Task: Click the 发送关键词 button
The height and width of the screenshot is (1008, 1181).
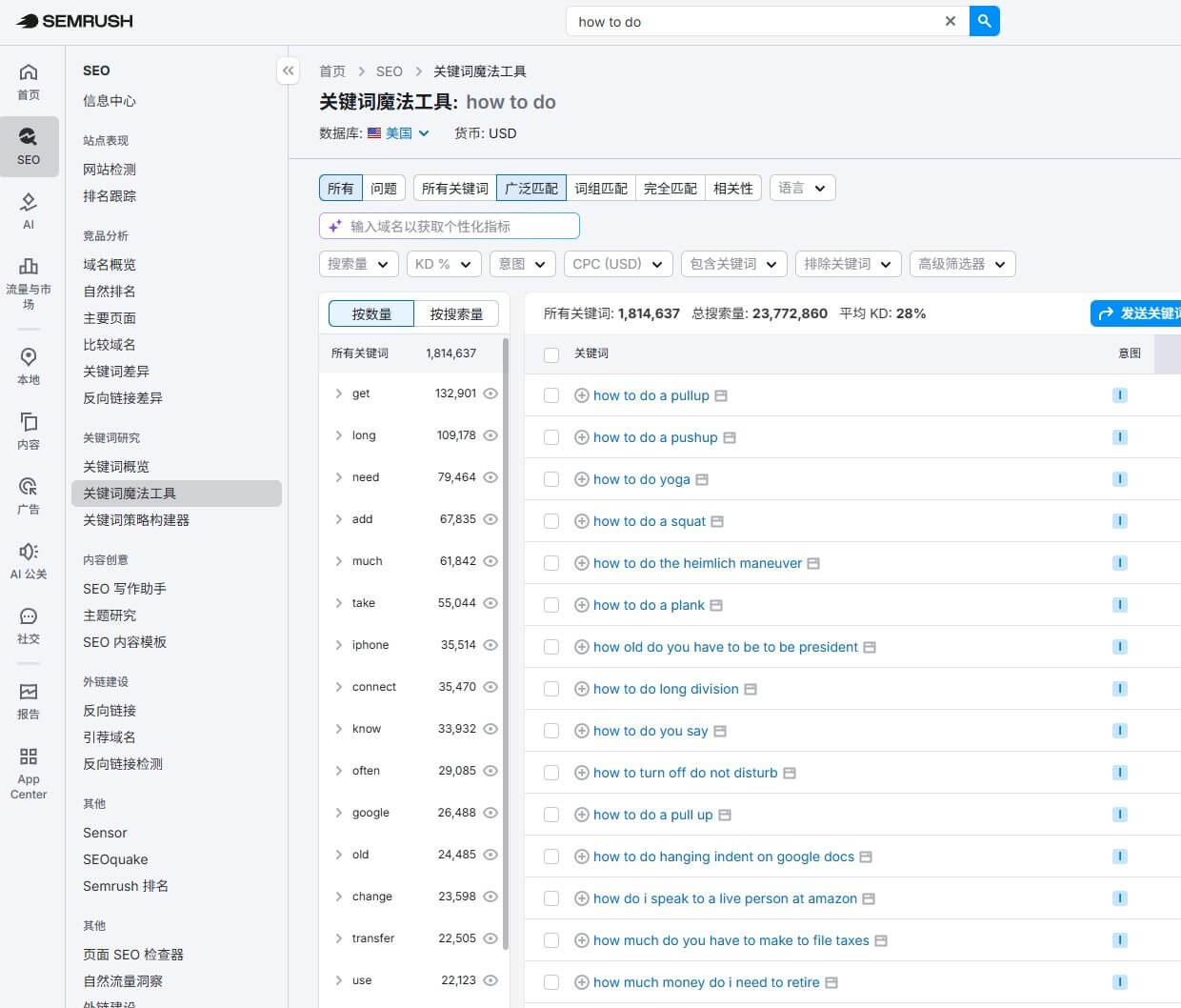Action: [x=1136, y=313]
